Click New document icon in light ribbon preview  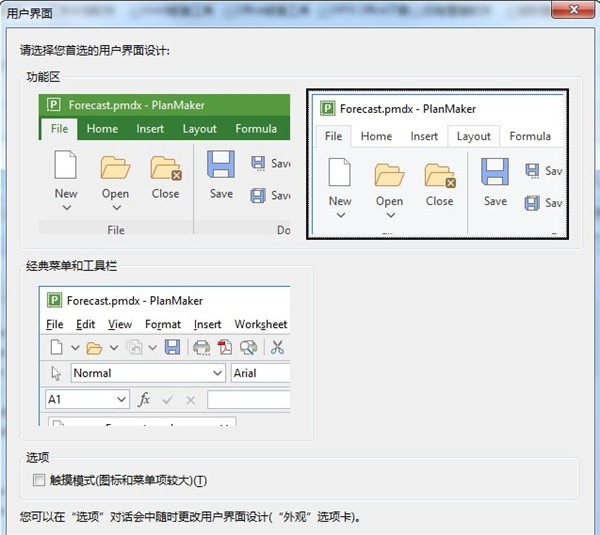[x=339, y=172]
